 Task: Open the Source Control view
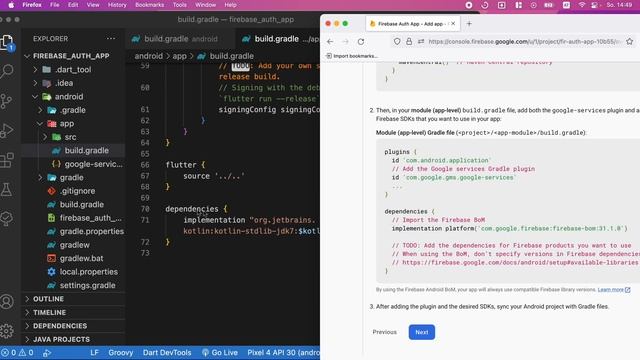(x=7, y=101)
